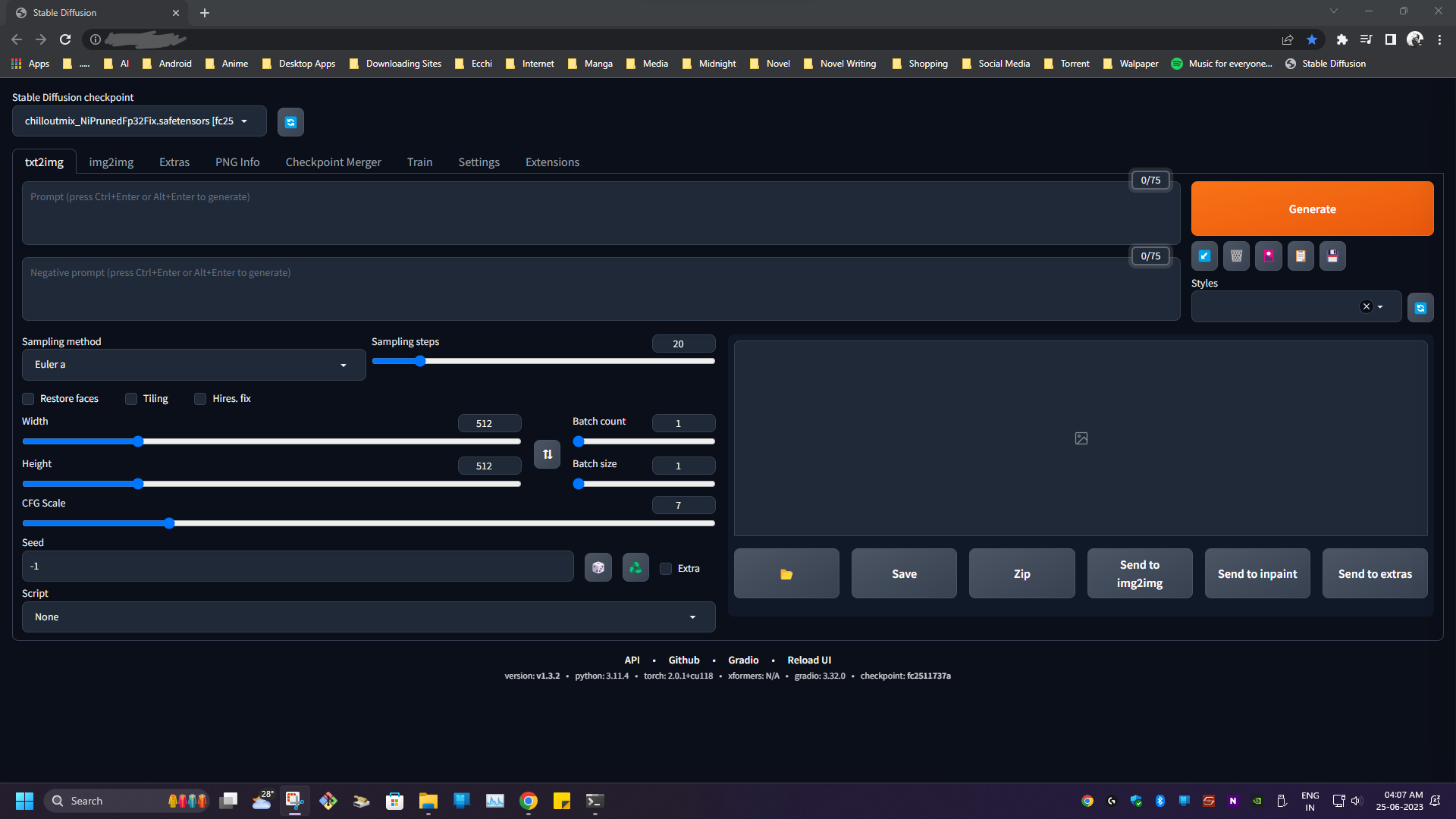Click the dice icon to randomize the seed
The width and height of the screenshot is (1456, 819).
[598, 566]
